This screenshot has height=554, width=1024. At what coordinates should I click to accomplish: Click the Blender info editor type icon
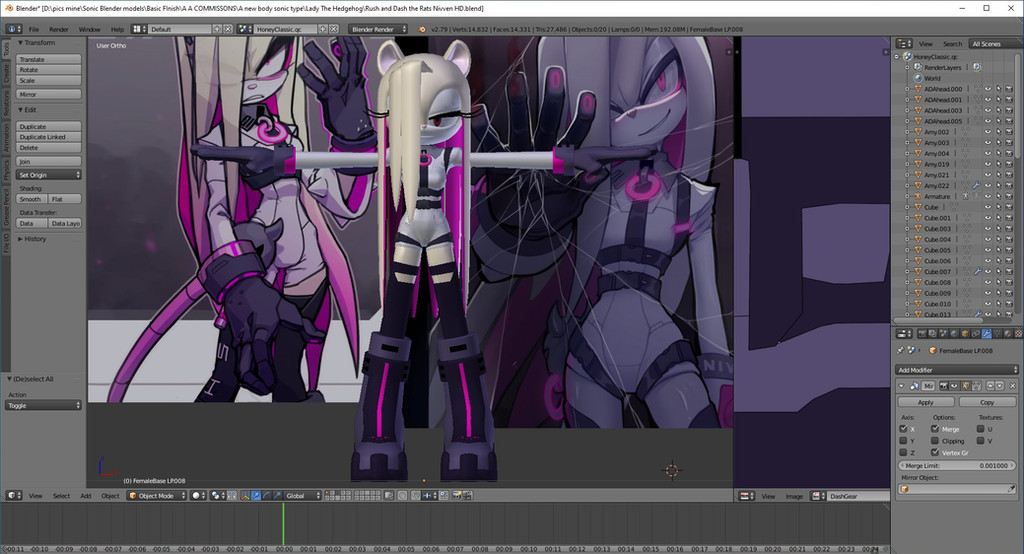[14, 29]
